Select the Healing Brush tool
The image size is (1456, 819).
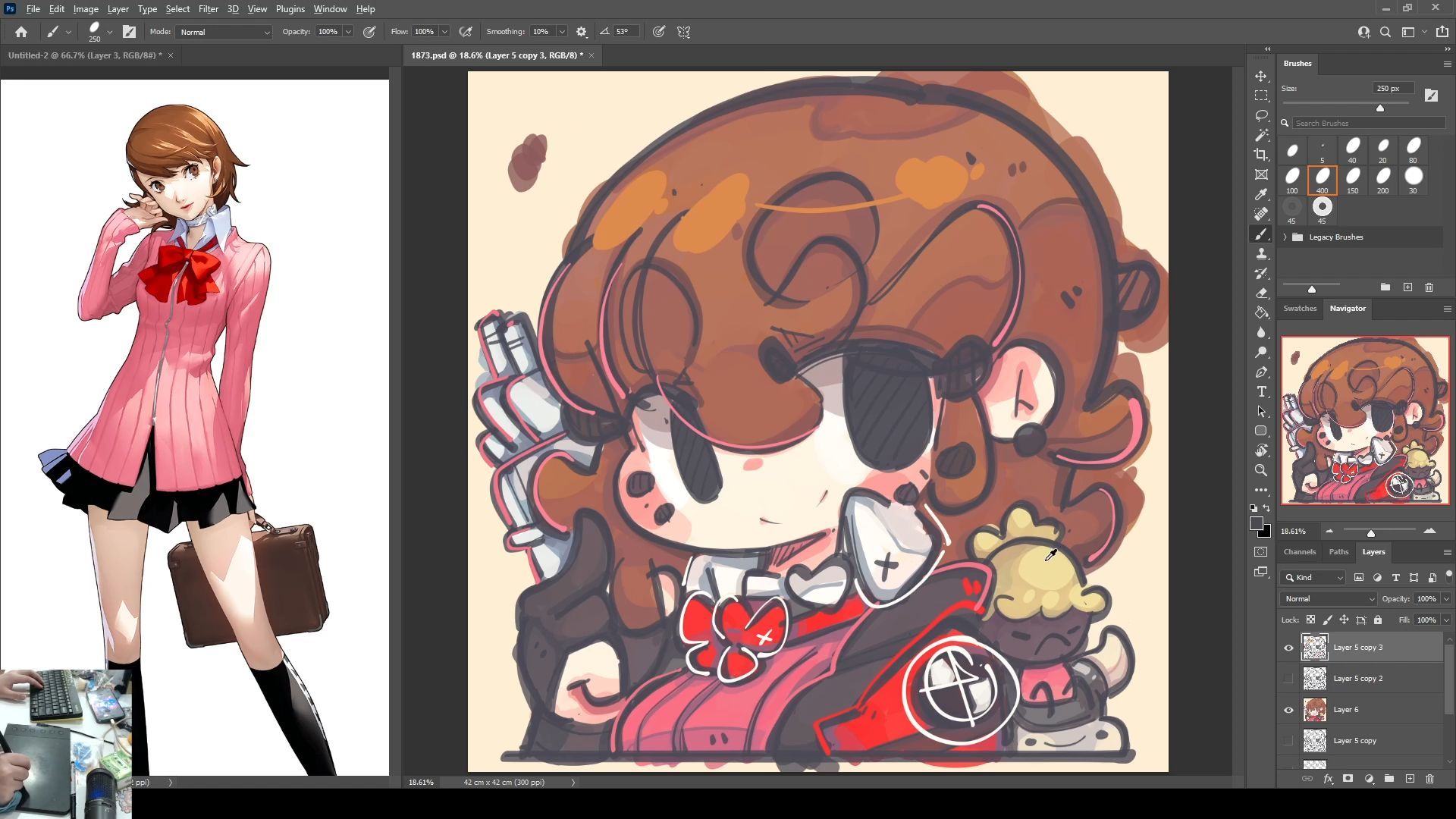1261,214
